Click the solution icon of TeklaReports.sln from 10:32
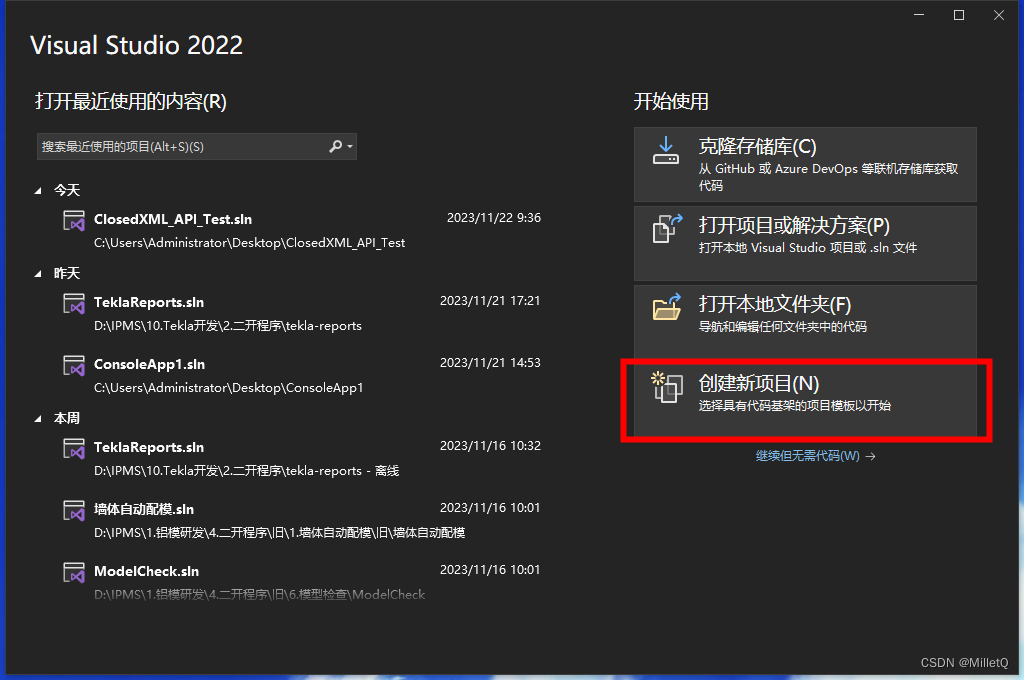 pos(74,449)
